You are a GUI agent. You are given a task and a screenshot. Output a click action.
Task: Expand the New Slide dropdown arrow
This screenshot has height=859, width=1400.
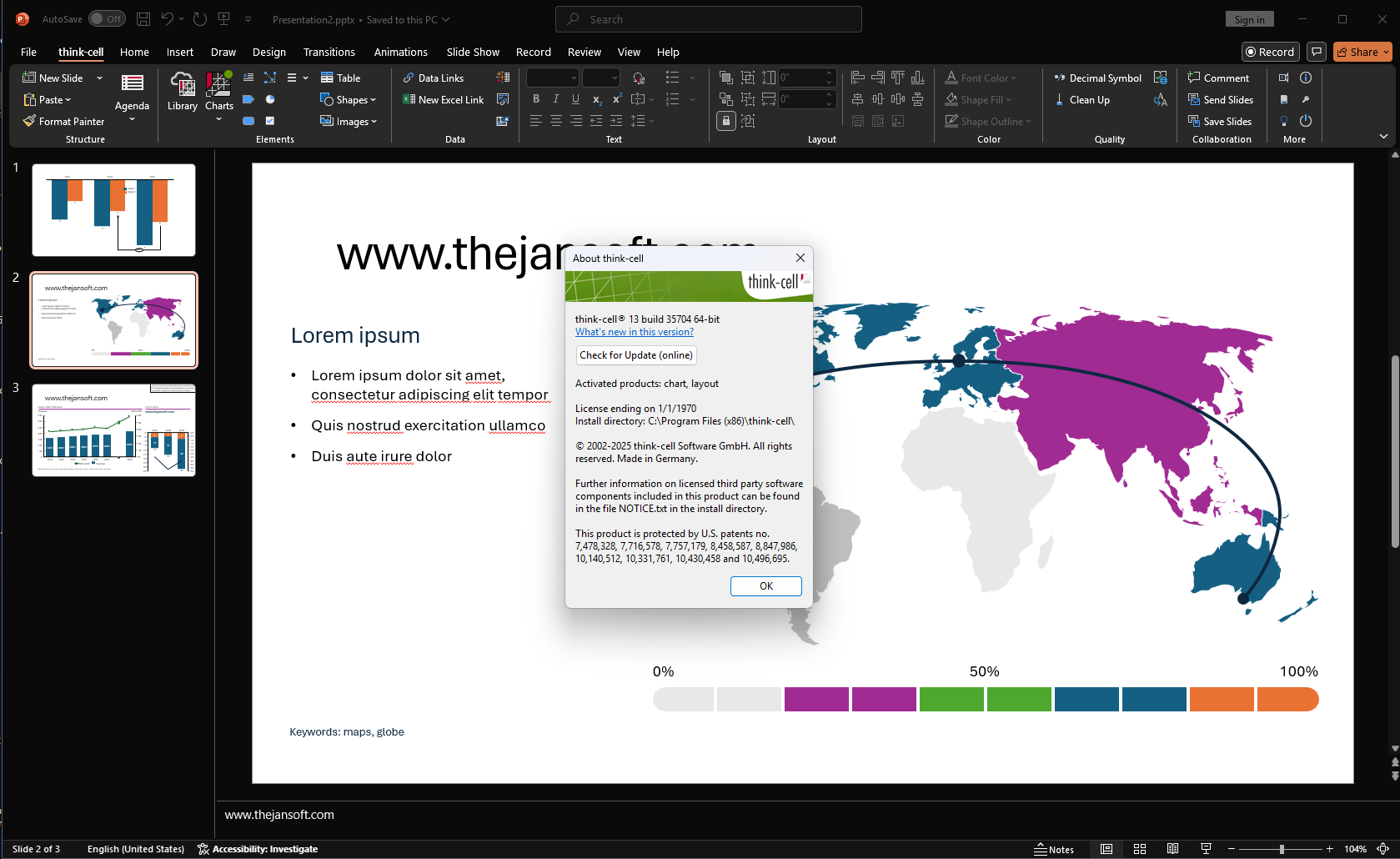click(x=99, y=78)
